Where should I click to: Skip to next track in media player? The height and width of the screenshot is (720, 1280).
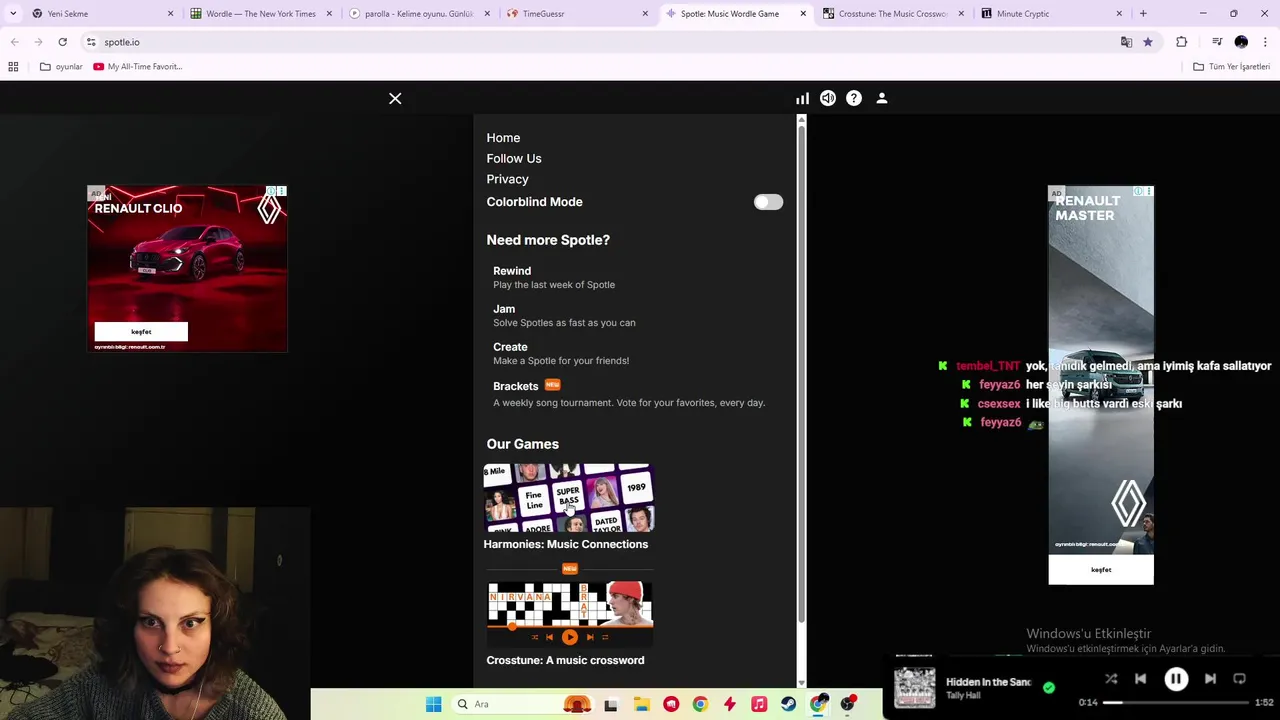tap(1210, 678)
